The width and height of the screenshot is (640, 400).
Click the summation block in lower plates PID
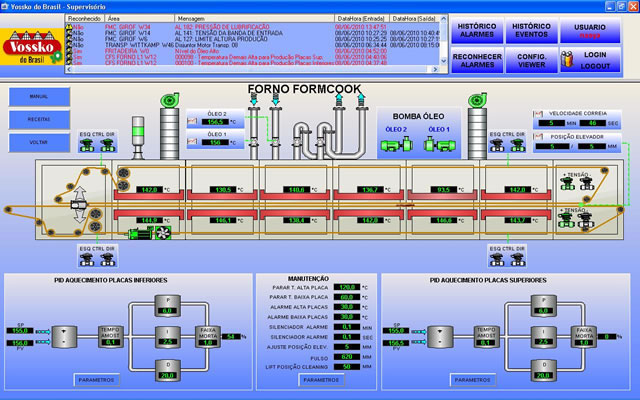click(64, 337)
